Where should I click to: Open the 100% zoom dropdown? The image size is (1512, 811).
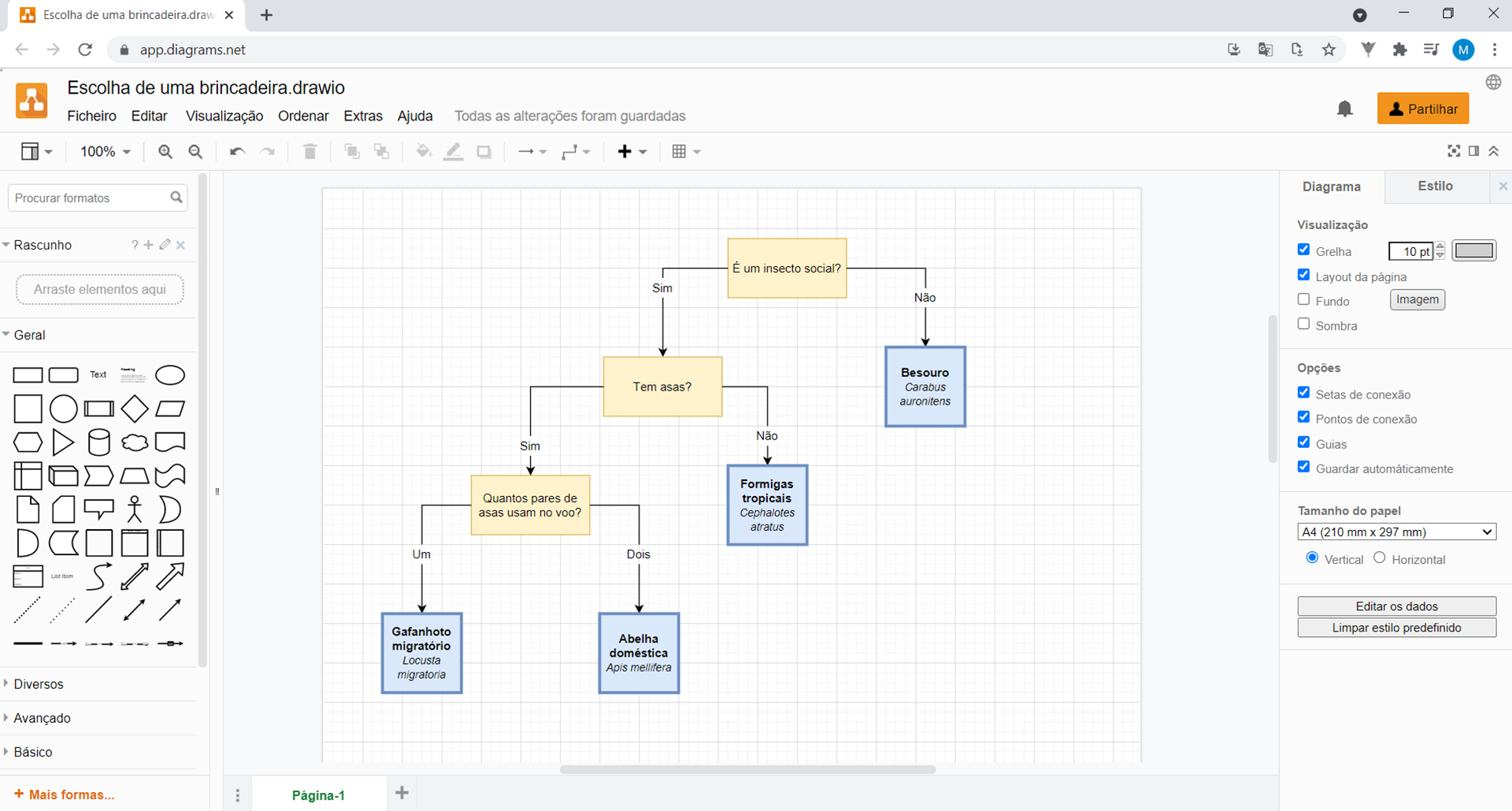(x=106, y=151)
